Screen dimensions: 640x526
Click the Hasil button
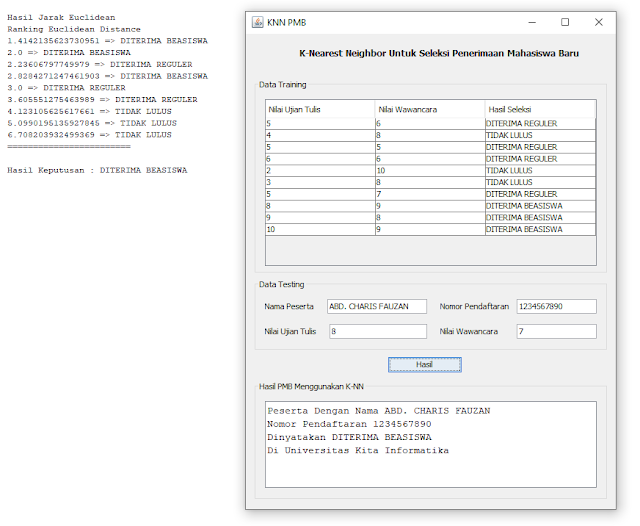(x=424, y=364)
